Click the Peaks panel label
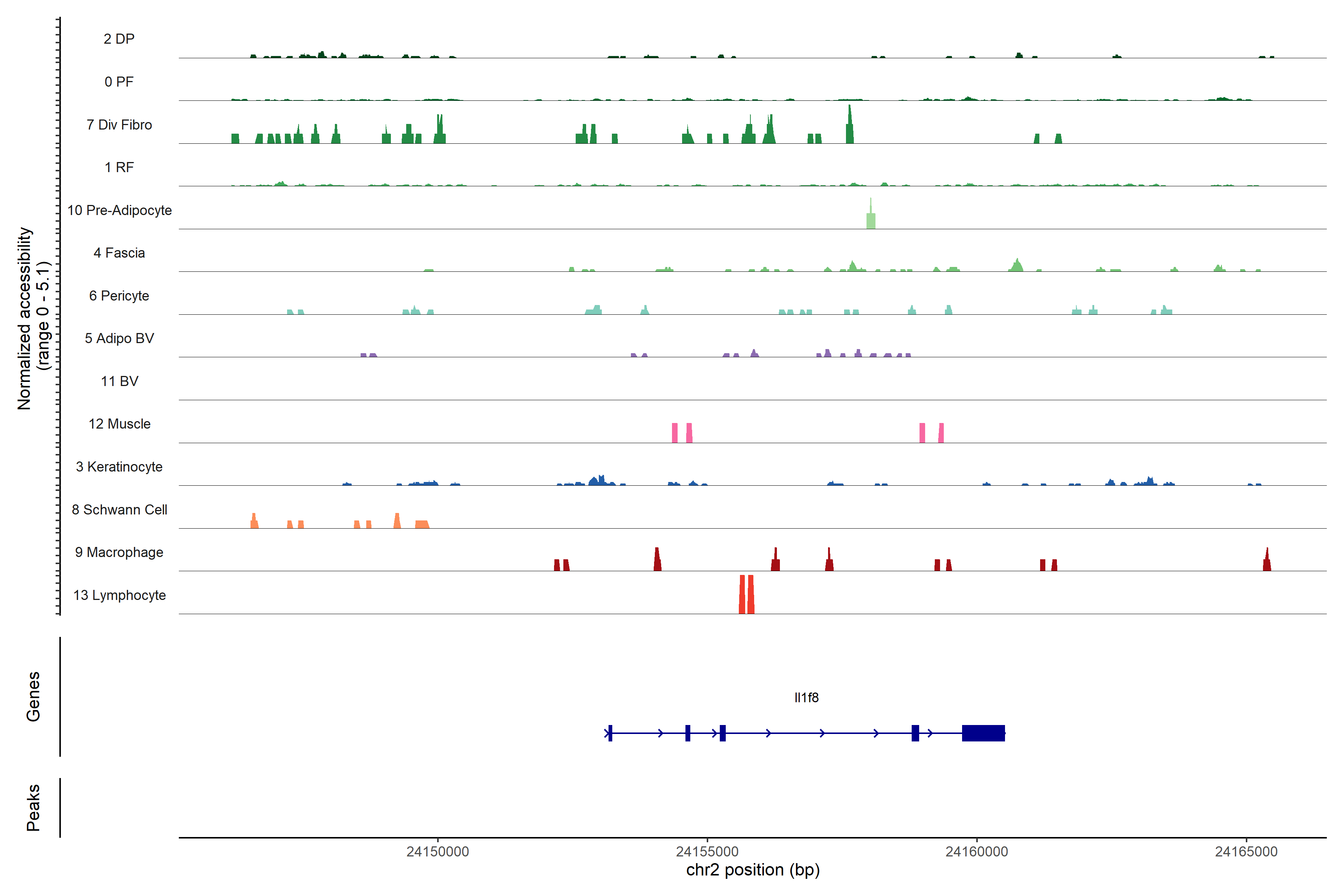The width and height of the screenshot is (1344, 896). coord(33,808)
